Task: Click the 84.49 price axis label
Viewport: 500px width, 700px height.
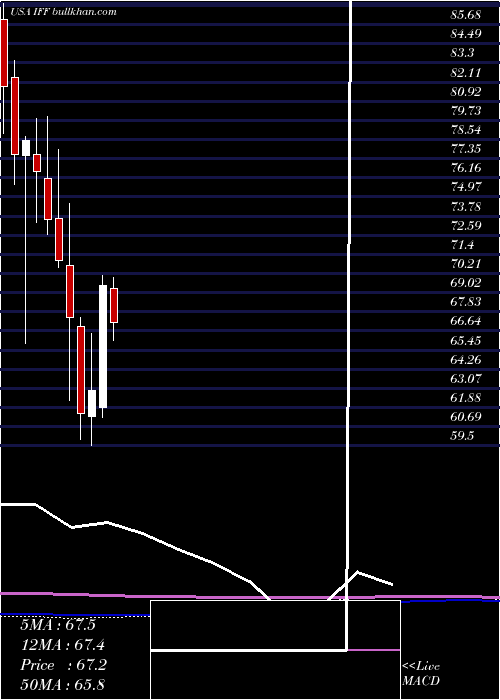Action: pos(466,34)
